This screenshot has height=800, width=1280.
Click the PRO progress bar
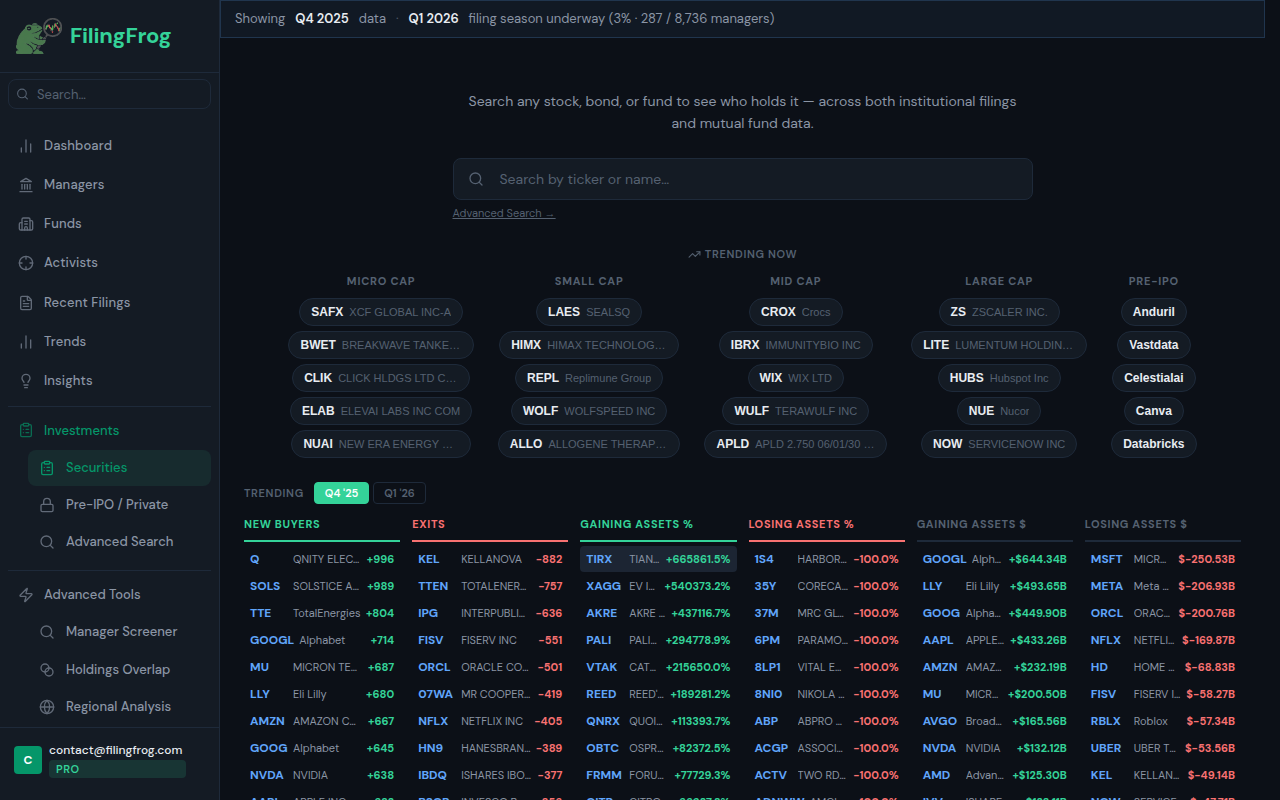[117, 769]
